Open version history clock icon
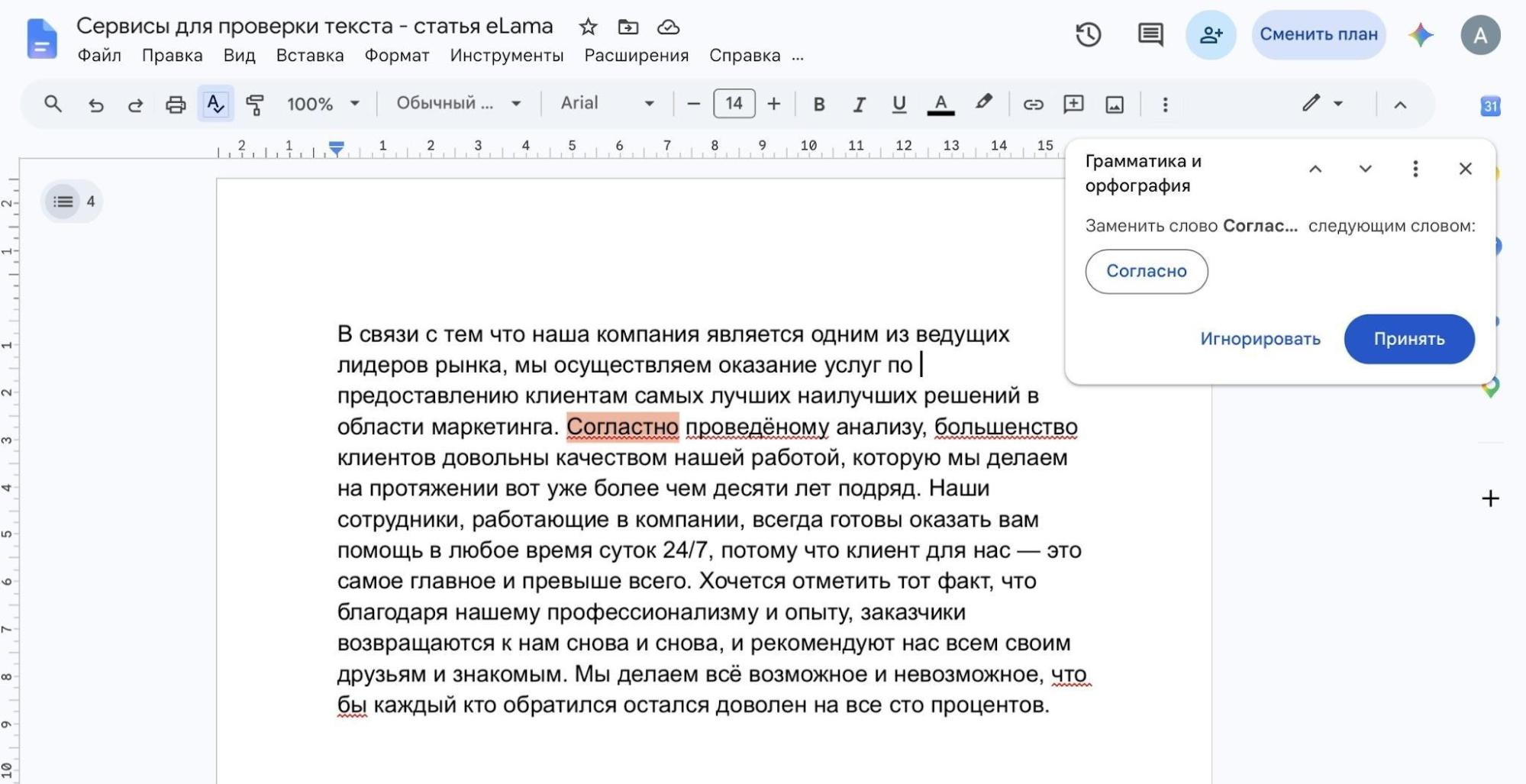This screenshot has height=784, width=1526. (1088, 34)
